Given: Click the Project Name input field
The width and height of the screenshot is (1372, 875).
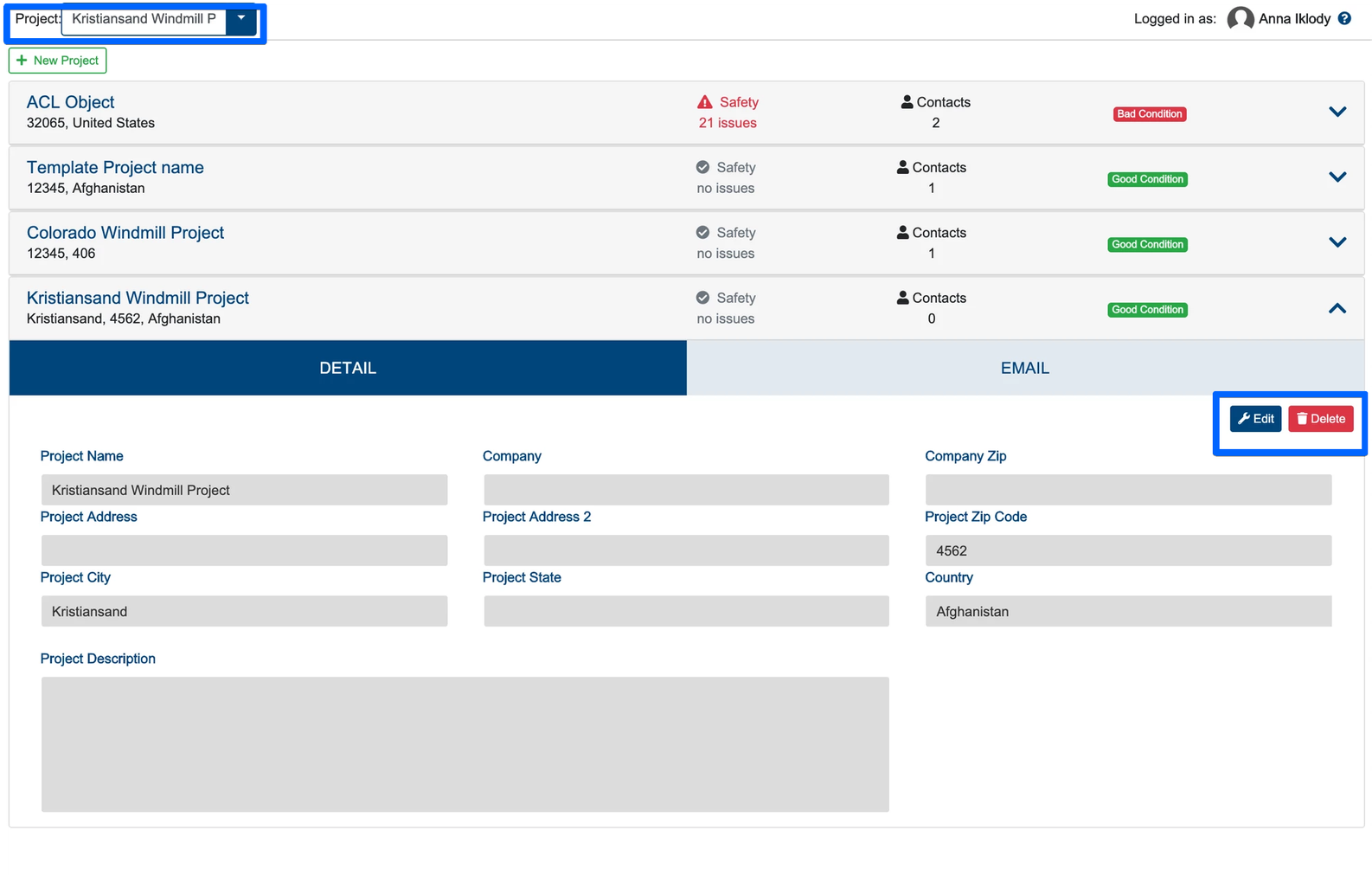Looking at the screenshot, I should tap(244, 490).
